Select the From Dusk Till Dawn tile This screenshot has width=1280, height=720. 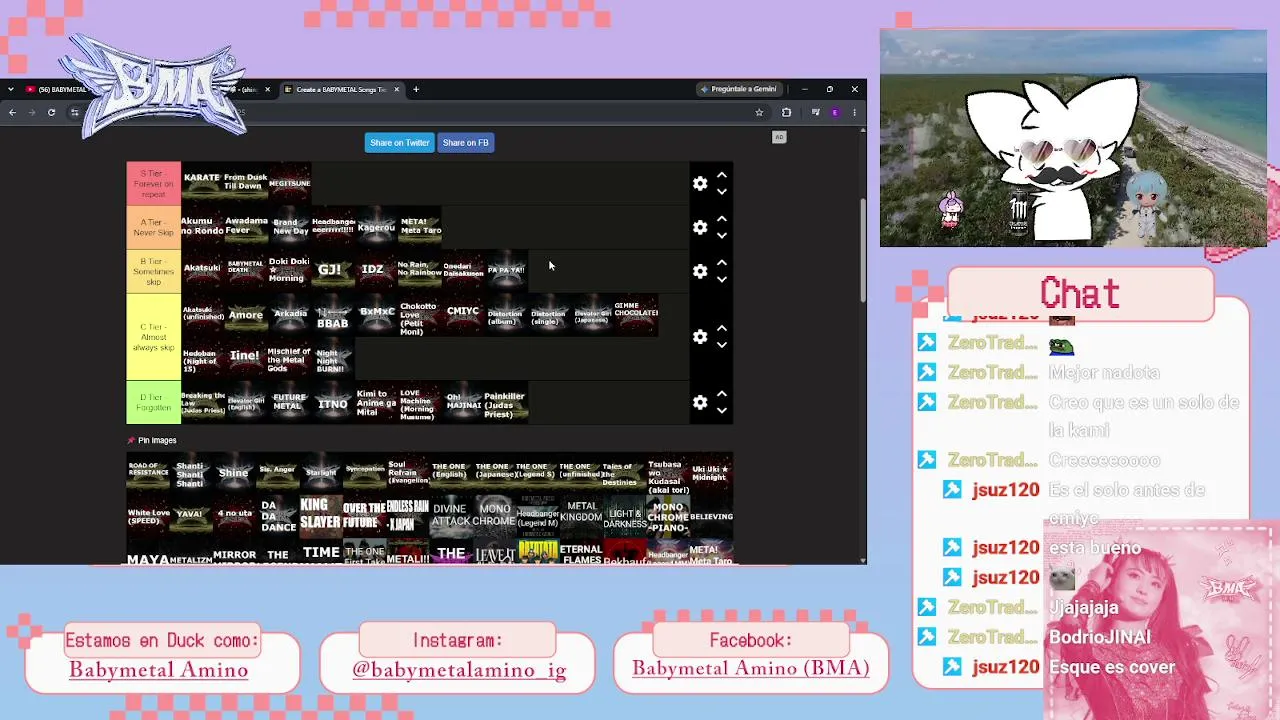245,183
